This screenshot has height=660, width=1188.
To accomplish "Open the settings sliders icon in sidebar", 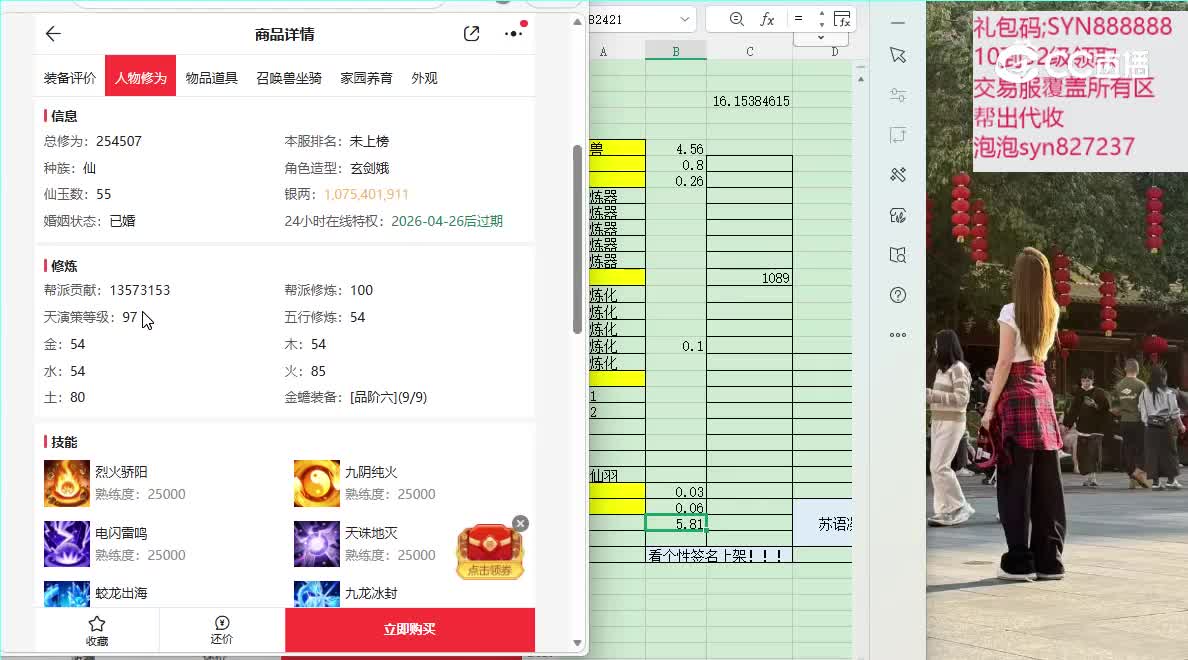I will tap(898, 95).
